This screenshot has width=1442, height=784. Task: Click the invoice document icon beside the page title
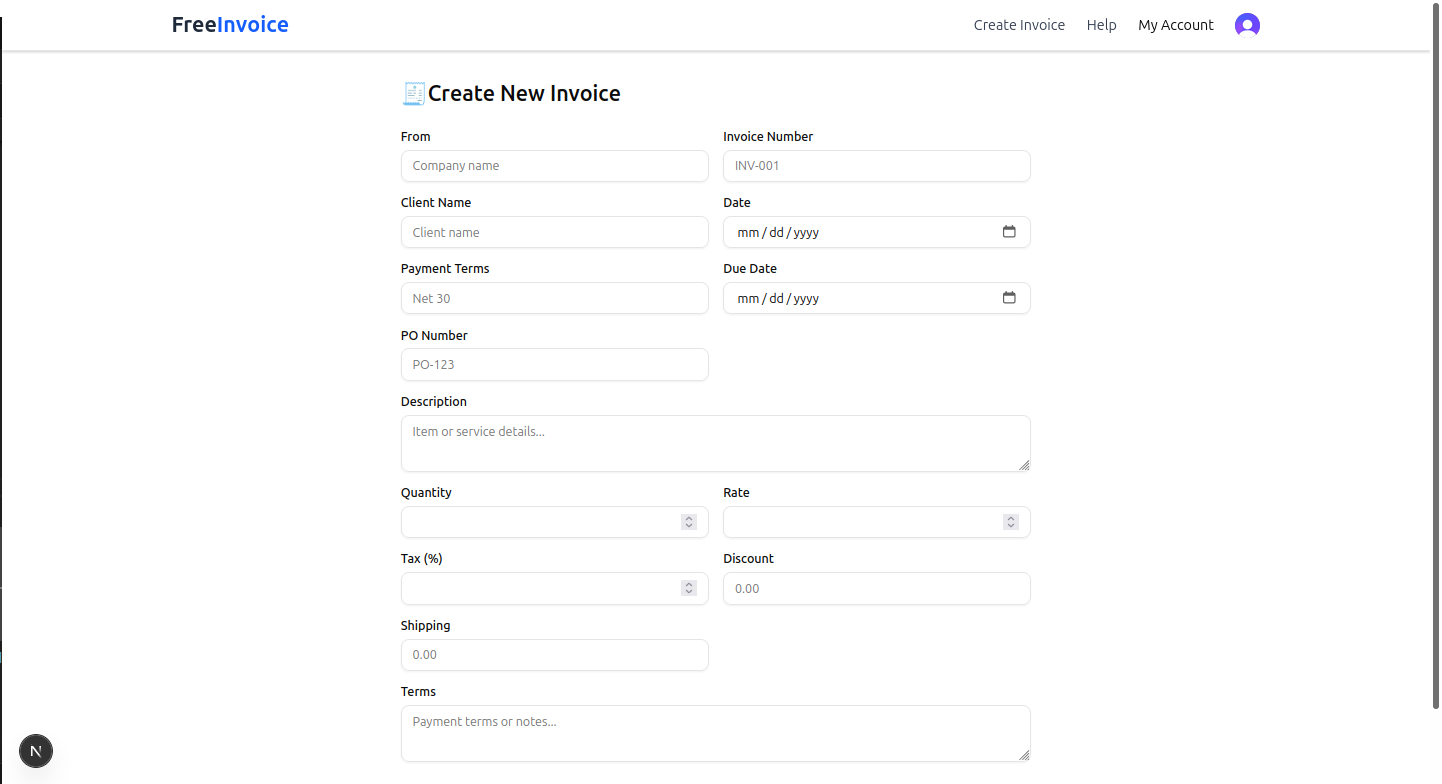[x=413, y=92]
